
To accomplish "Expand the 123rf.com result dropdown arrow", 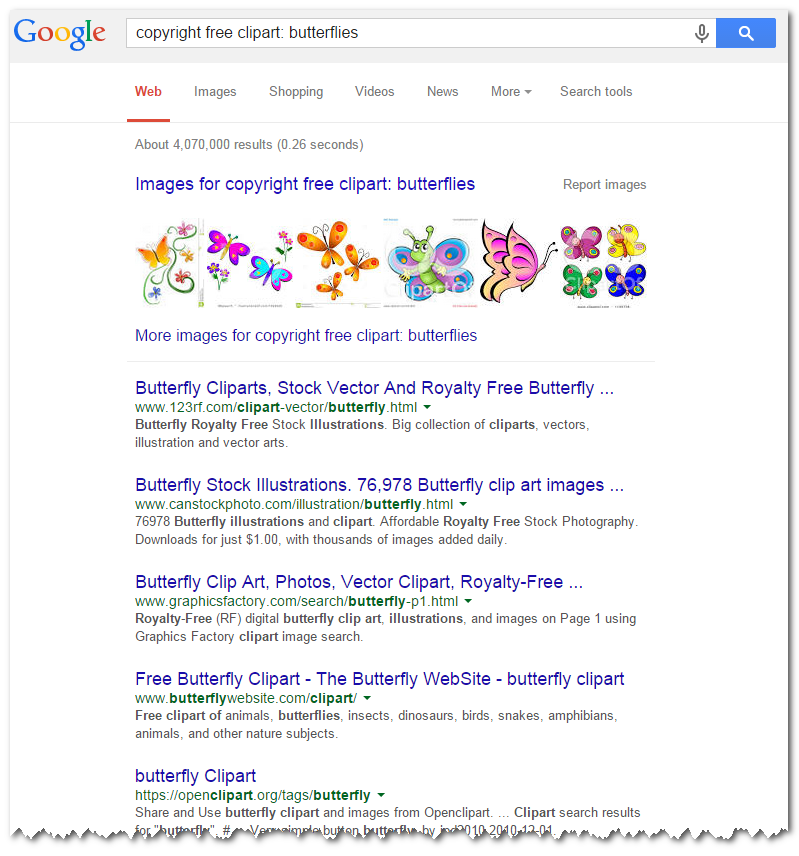I will tap(427, 407).
